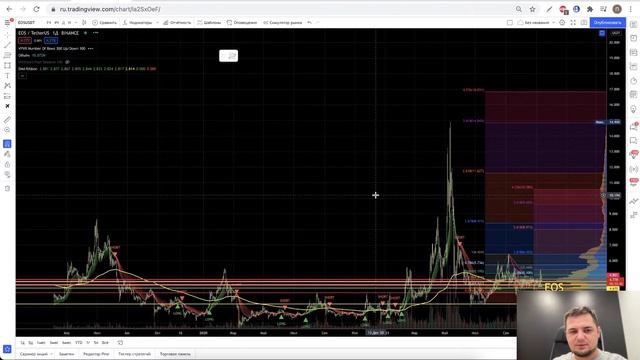Open VPVR indicator three-dot more menu
Screen dimensions: 640x360
[91, 49]
